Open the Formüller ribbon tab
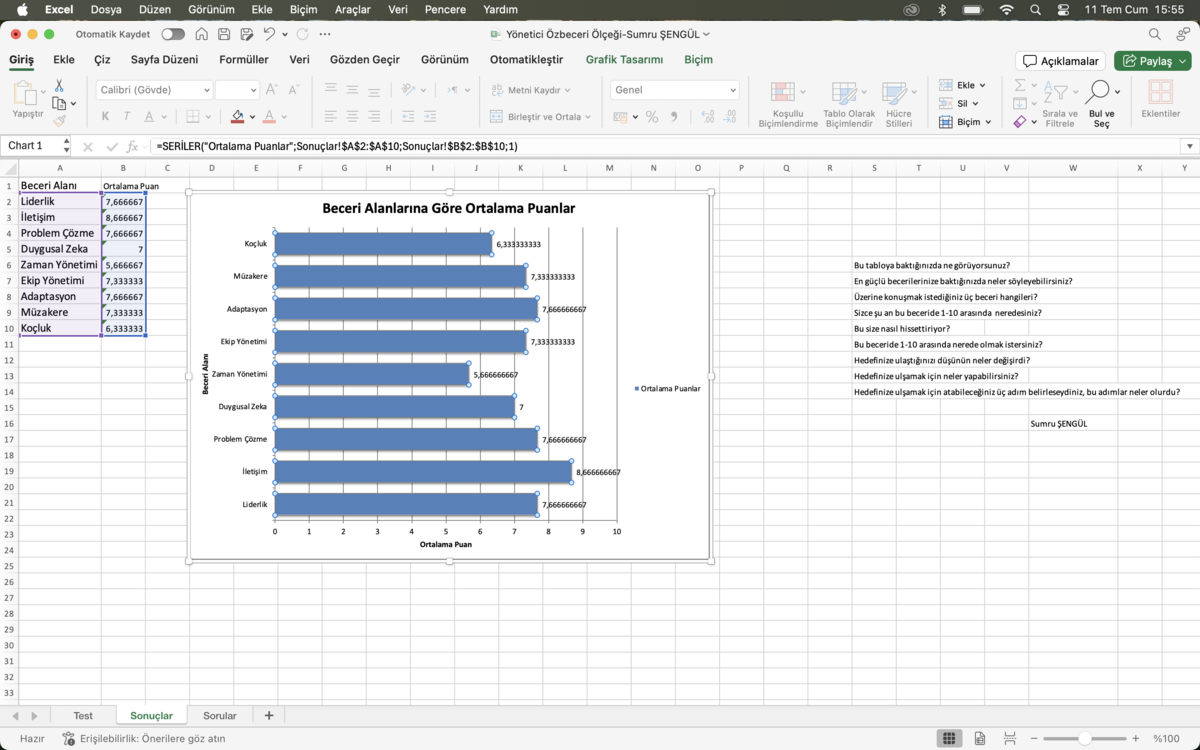The image size is (1200, 750). point(244,60)
